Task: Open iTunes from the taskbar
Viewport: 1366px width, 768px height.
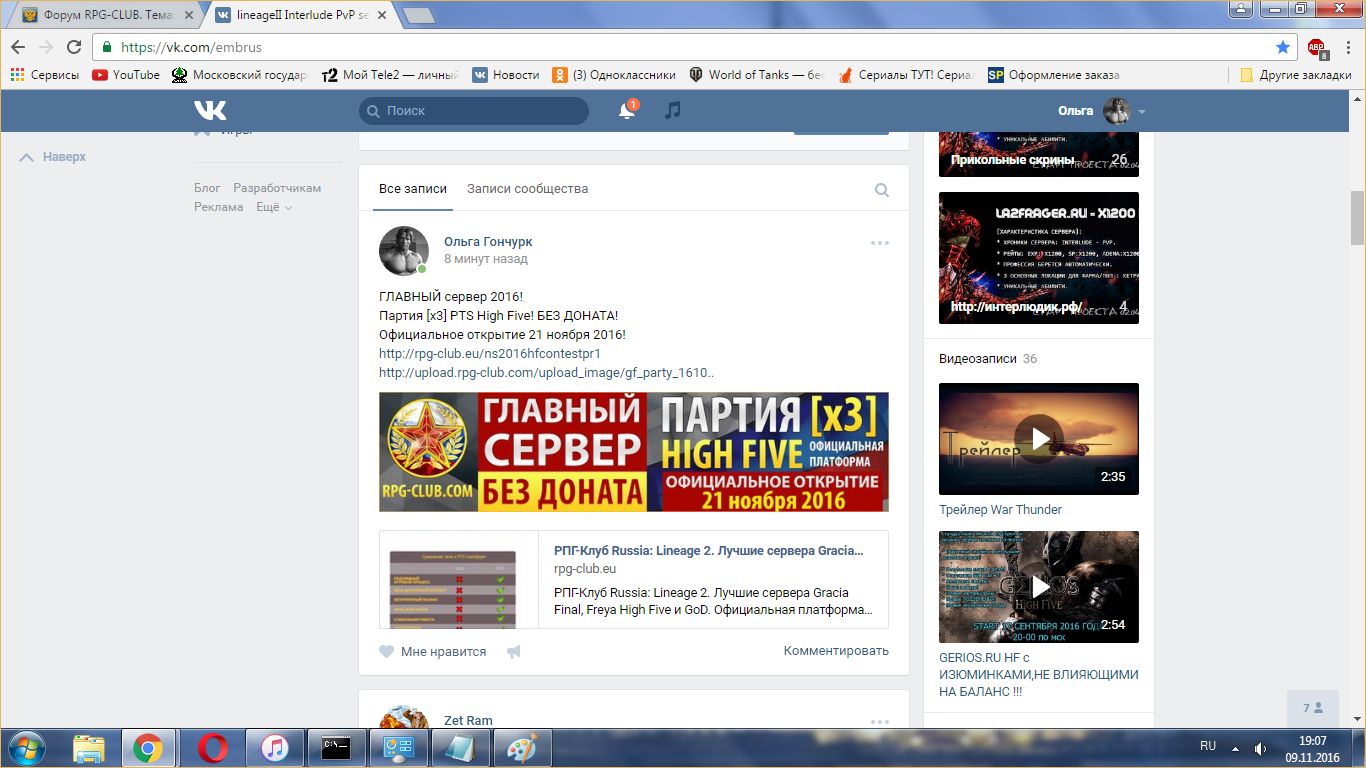Action: point(274,748)
